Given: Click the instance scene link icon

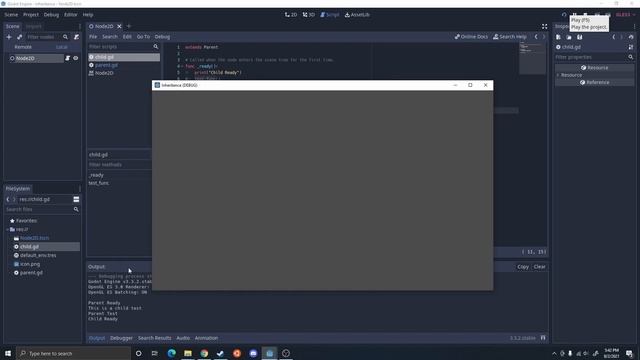Looking at the screenshot, I should click(x=20, y=37).
